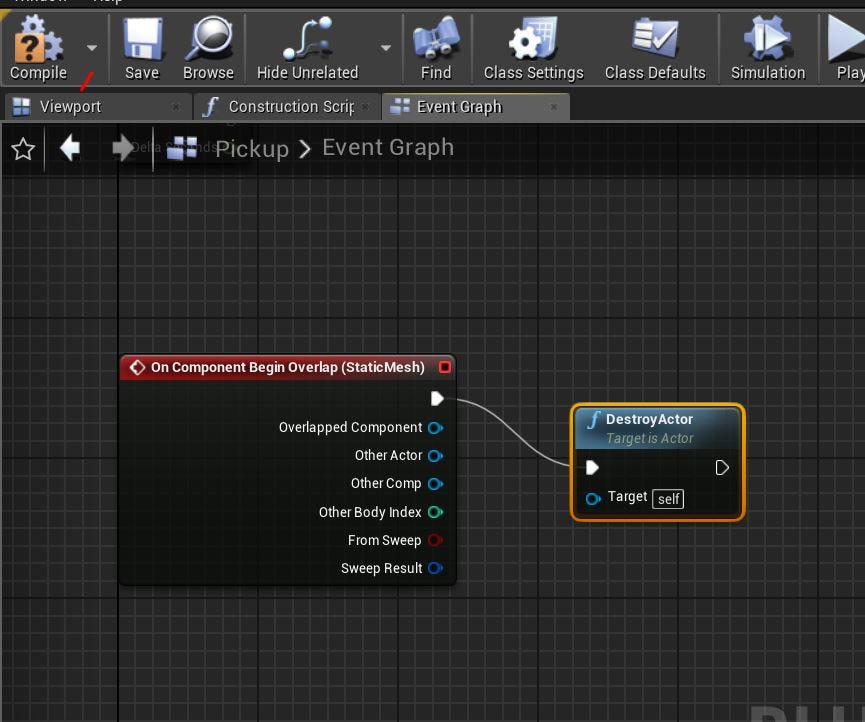Click the From Sweep boolean pin

435,540
